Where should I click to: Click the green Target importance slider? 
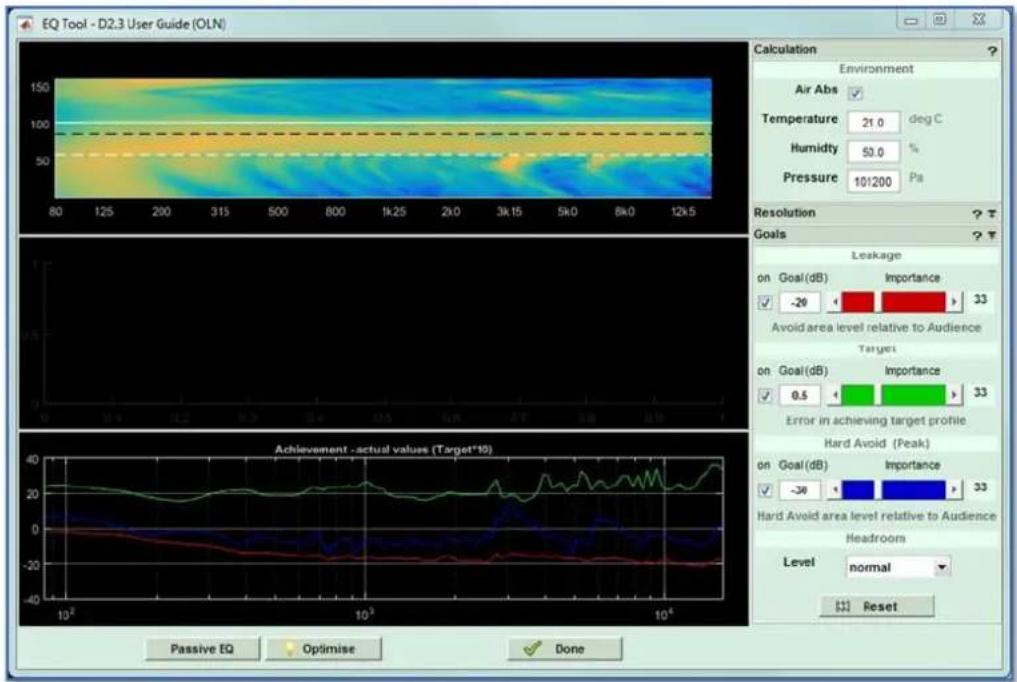tap(894, 395)
